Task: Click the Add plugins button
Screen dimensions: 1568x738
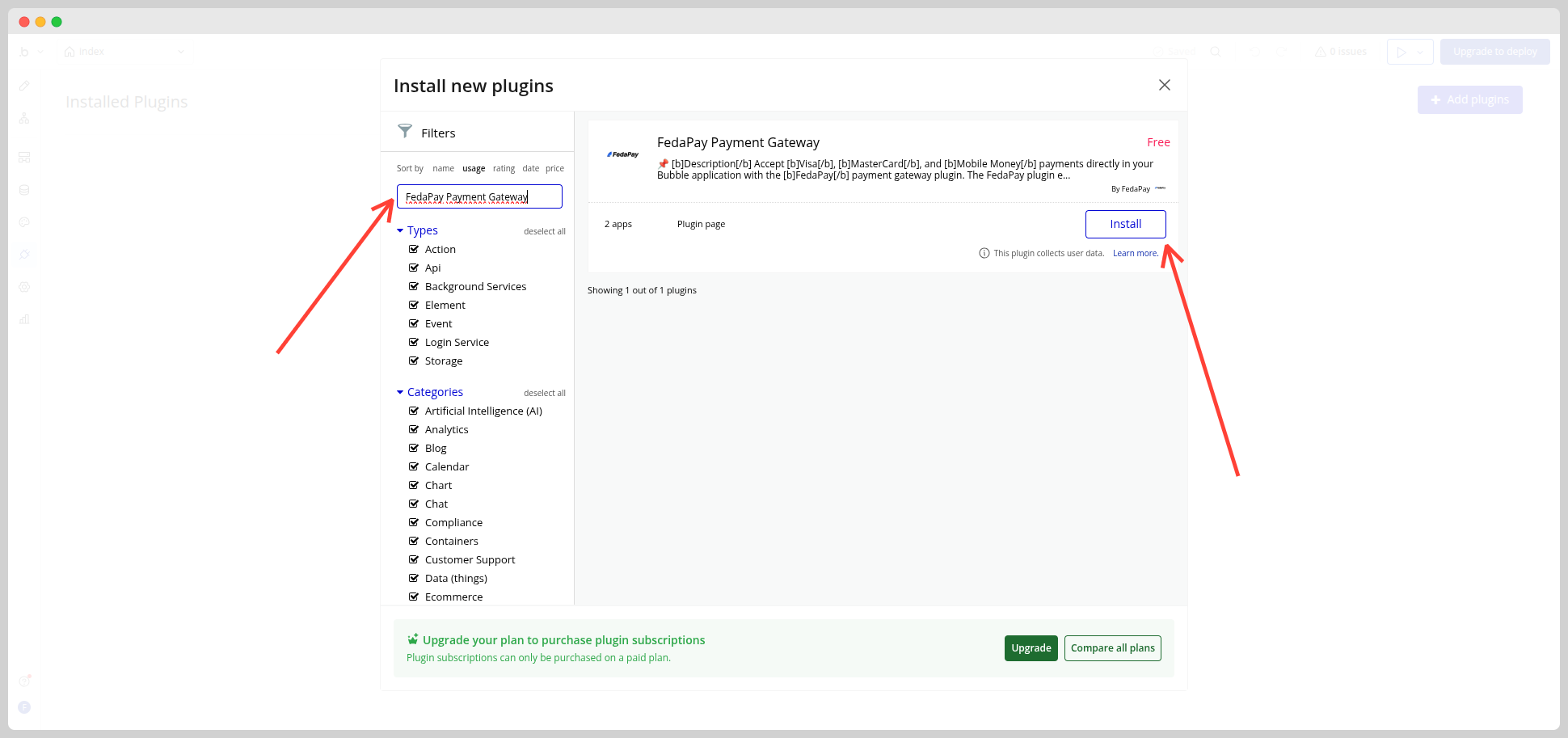Action: coord(1469,99)
